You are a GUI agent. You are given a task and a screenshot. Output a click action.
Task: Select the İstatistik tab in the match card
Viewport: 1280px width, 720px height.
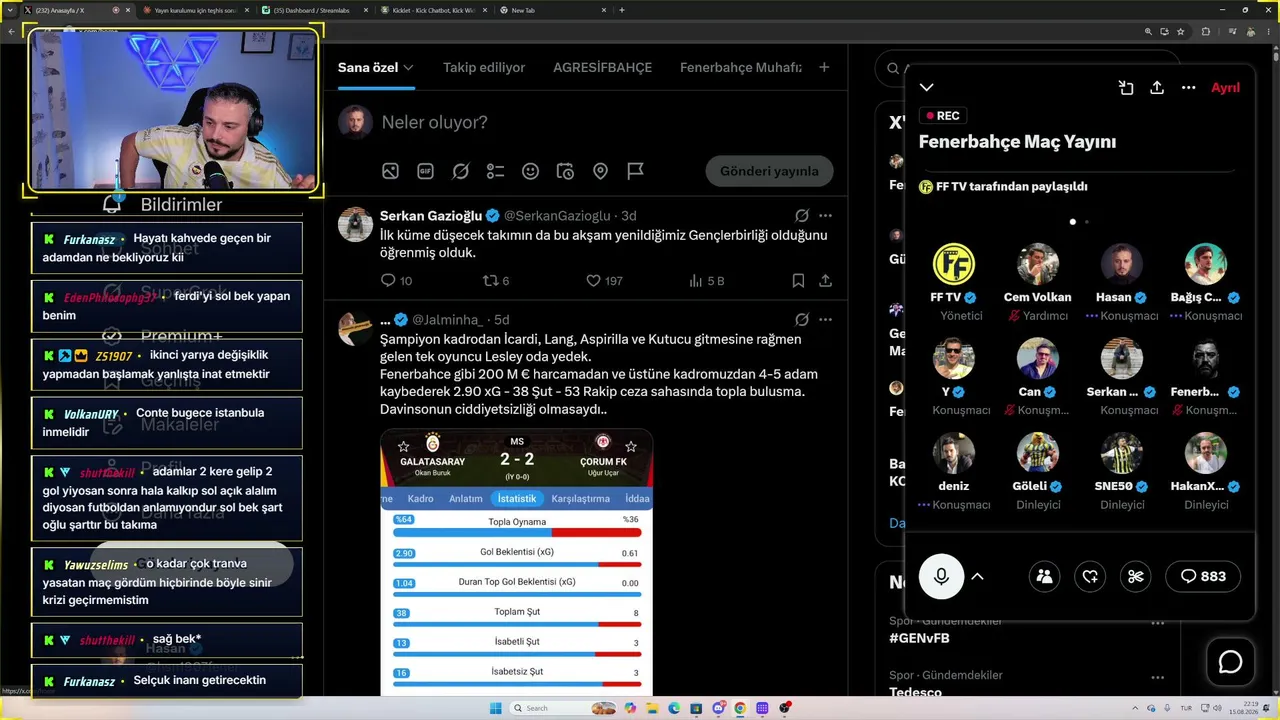tap(517, 498)
